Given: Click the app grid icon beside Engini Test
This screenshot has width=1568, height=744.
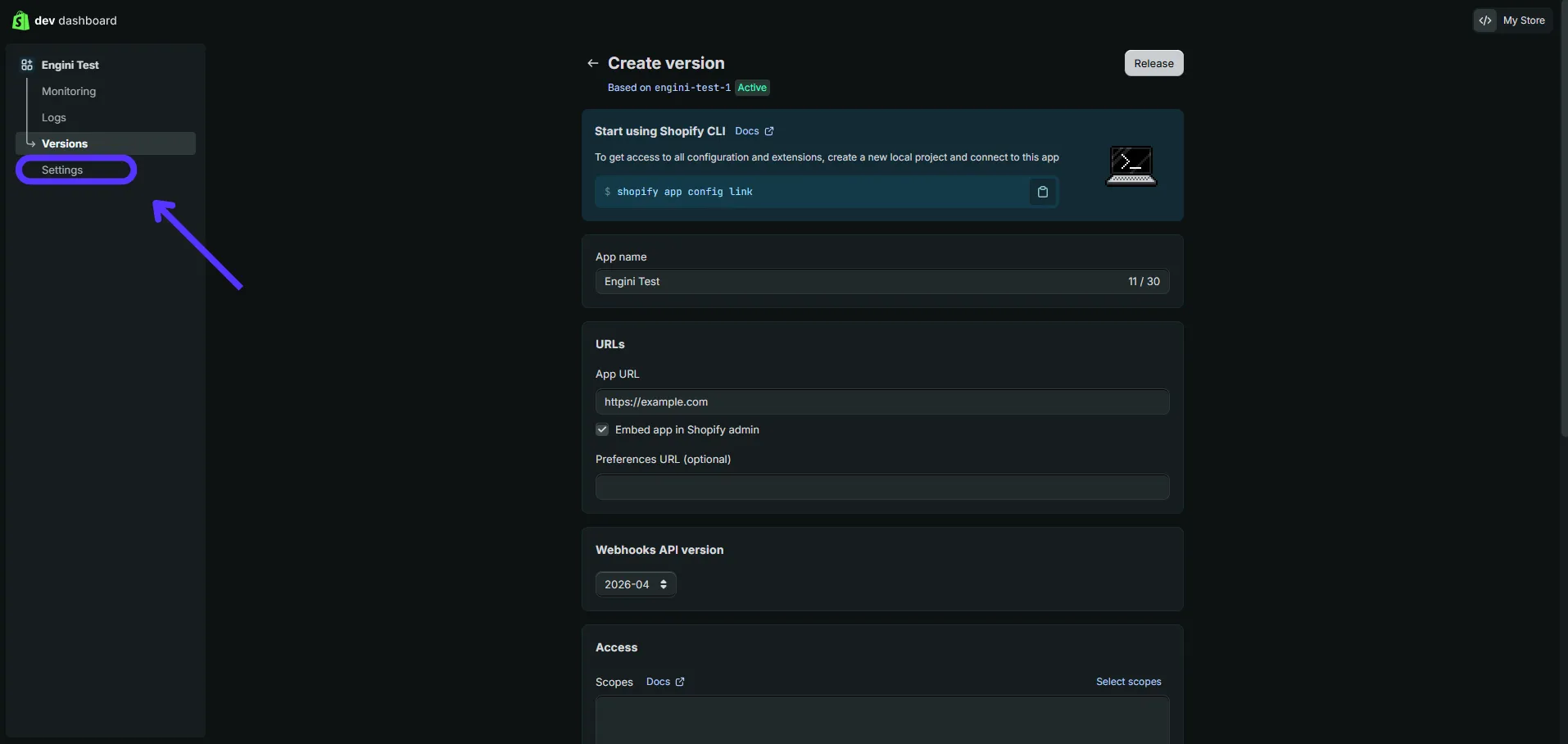Looking at the screenshot, I should coord(27,65).
